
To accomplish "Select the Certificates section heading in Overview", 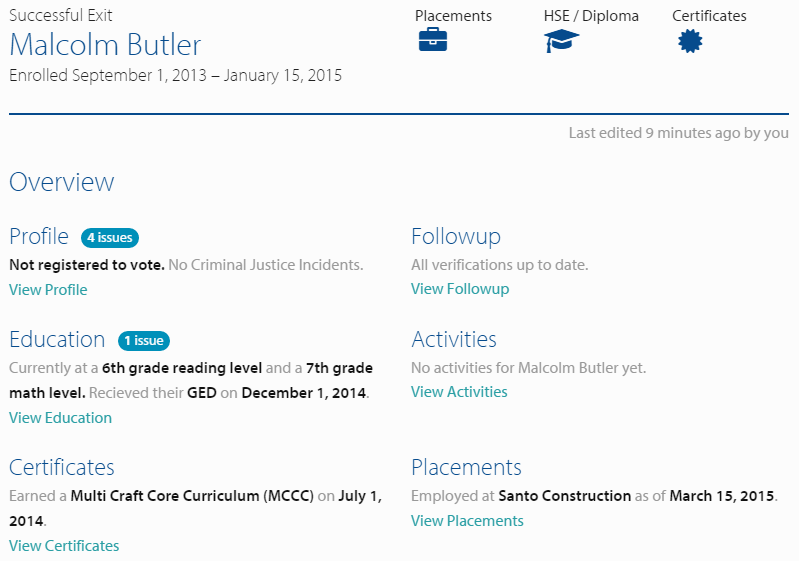I will pyautogui.click(x=62, y=468).
